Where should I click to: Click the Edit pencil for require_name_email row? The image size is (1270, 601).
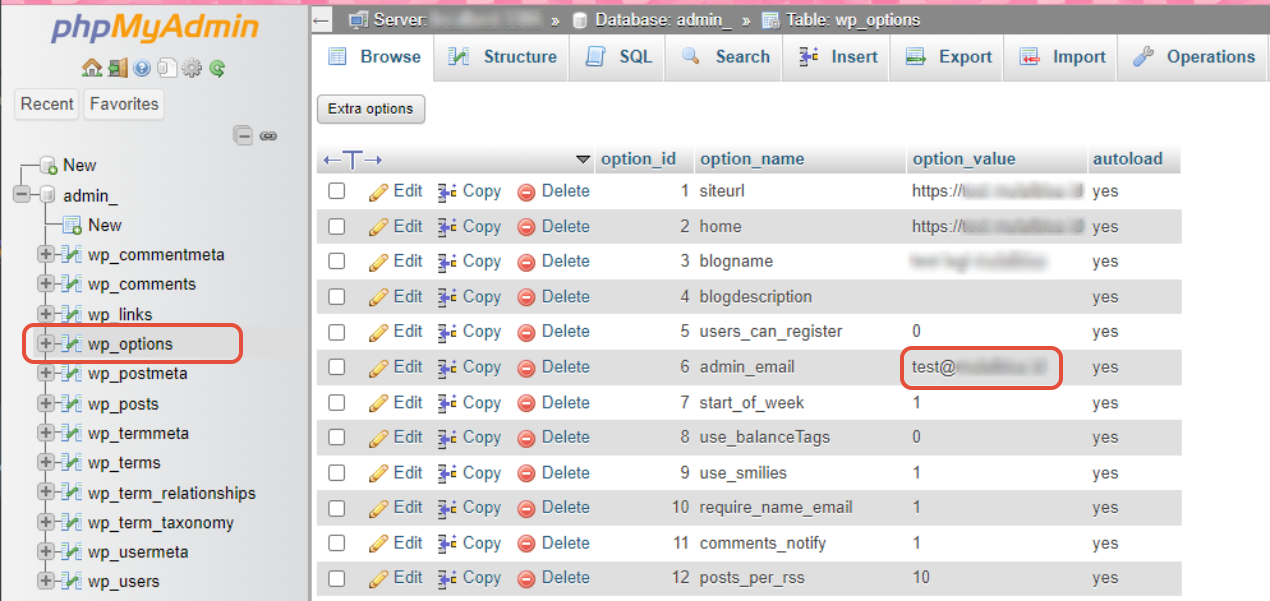[x=379, y=508]
